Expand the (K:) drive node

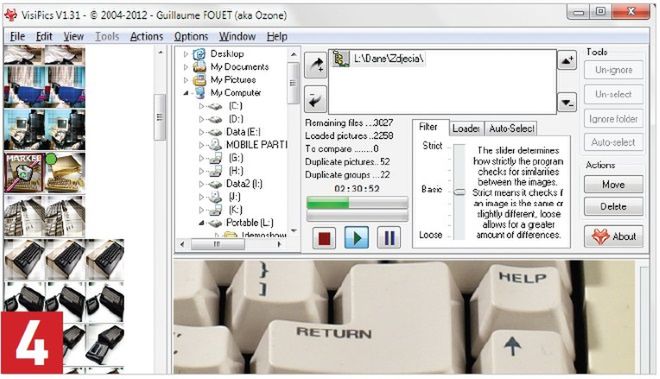click(201, 210)
